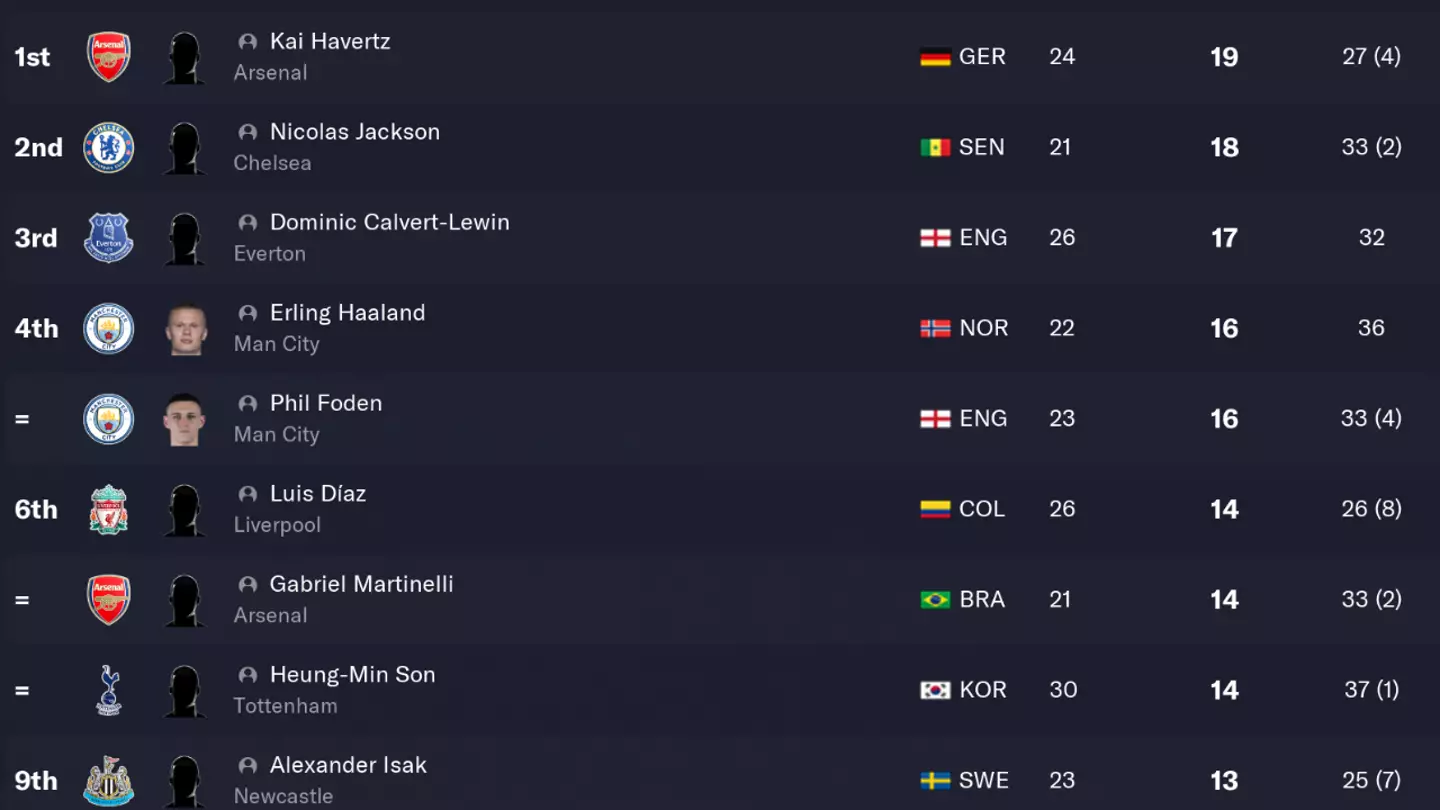Viewport: 1440px width, 810px height.
Task: Click Arsenal badge beside Kai Havertz
Action: point(108,57)
